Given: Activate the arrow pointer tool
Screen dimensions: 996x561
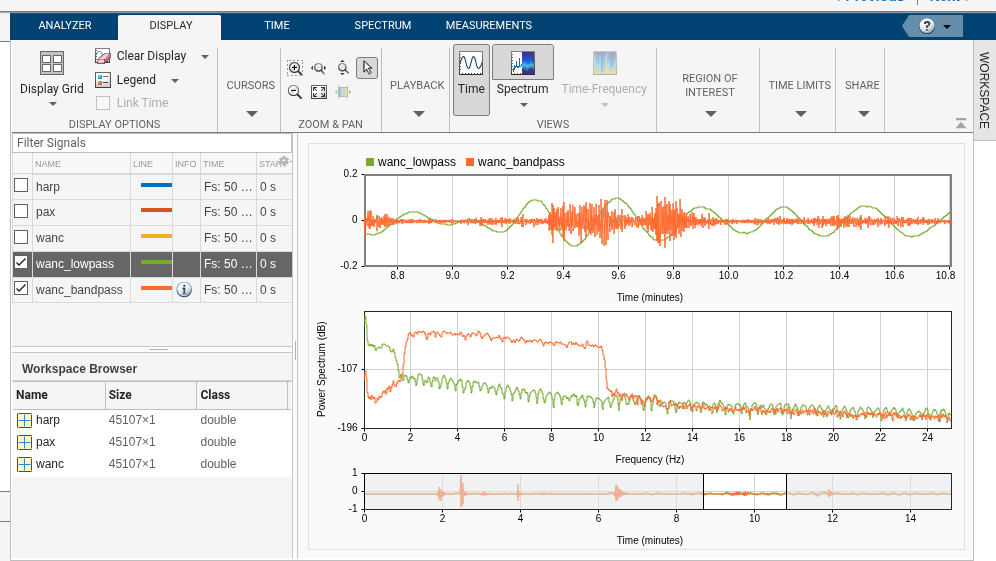Looking at the screenshot, I should [x=367, y=68].
